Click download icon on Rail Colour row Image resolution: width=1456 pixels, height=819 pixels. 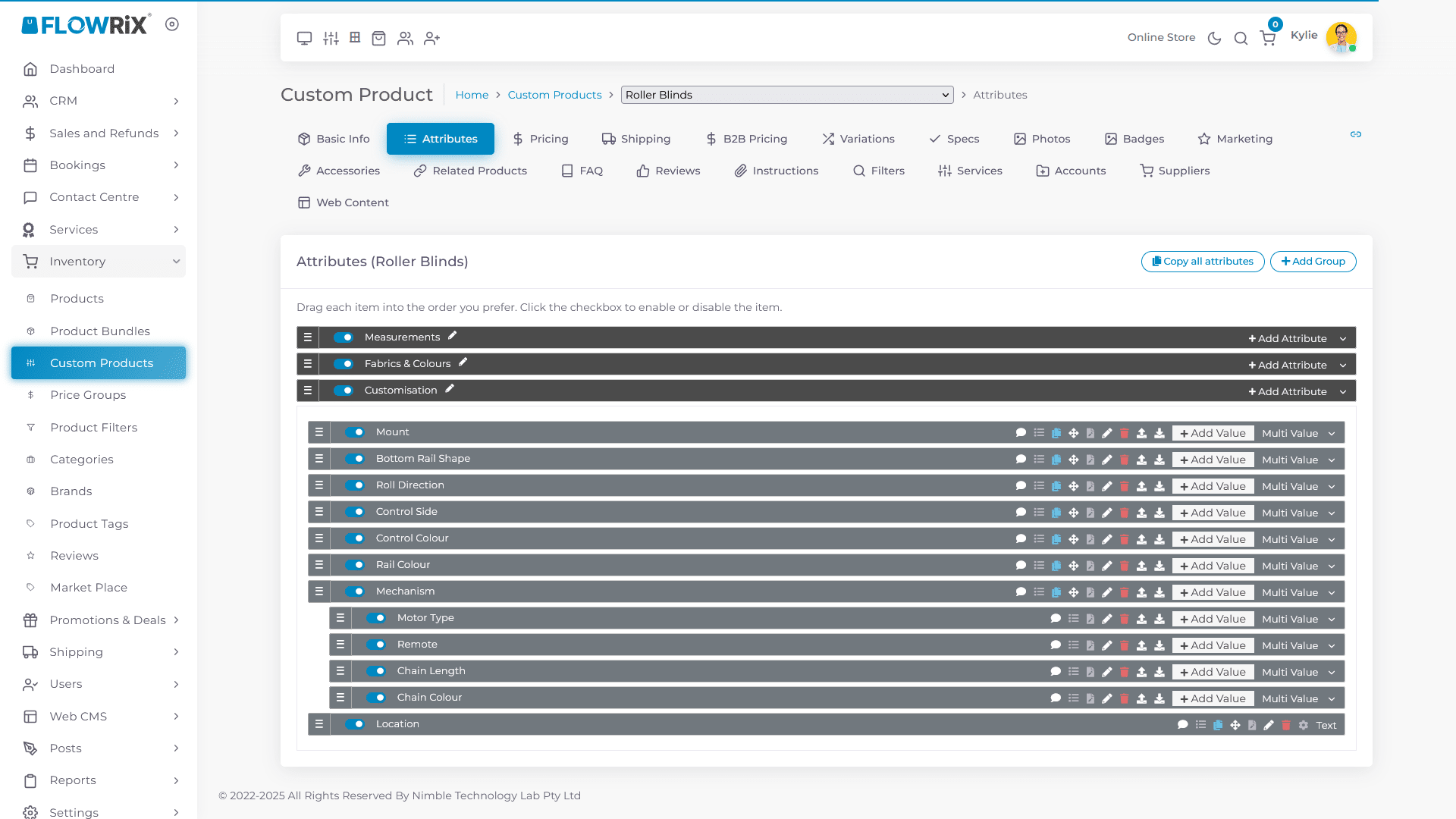(x=1159, y=566)
